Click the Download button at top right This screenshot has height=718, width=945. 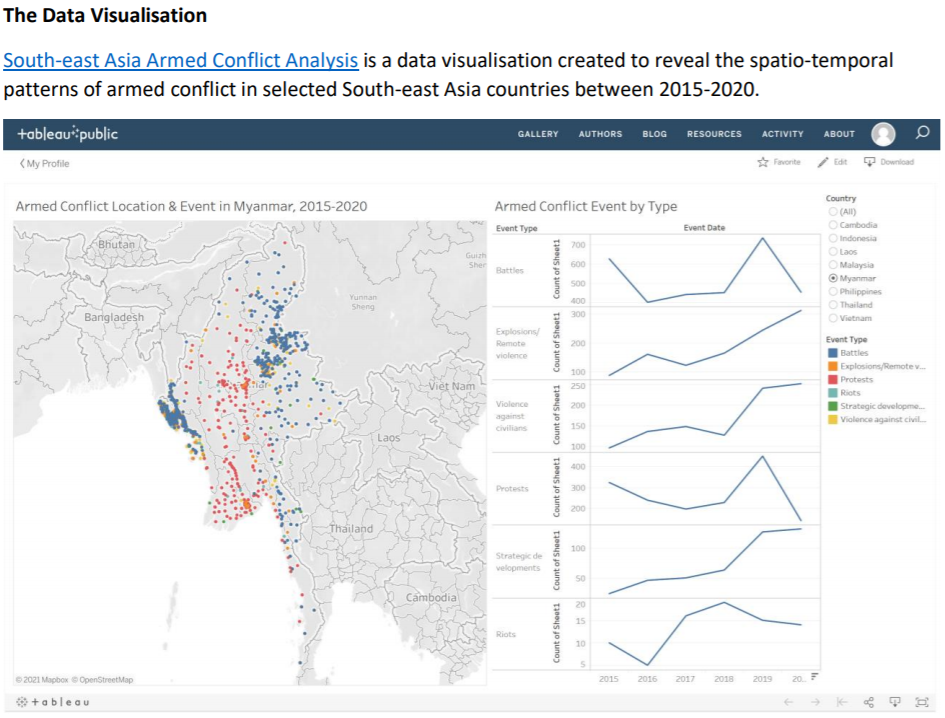[x=888, y=162]
